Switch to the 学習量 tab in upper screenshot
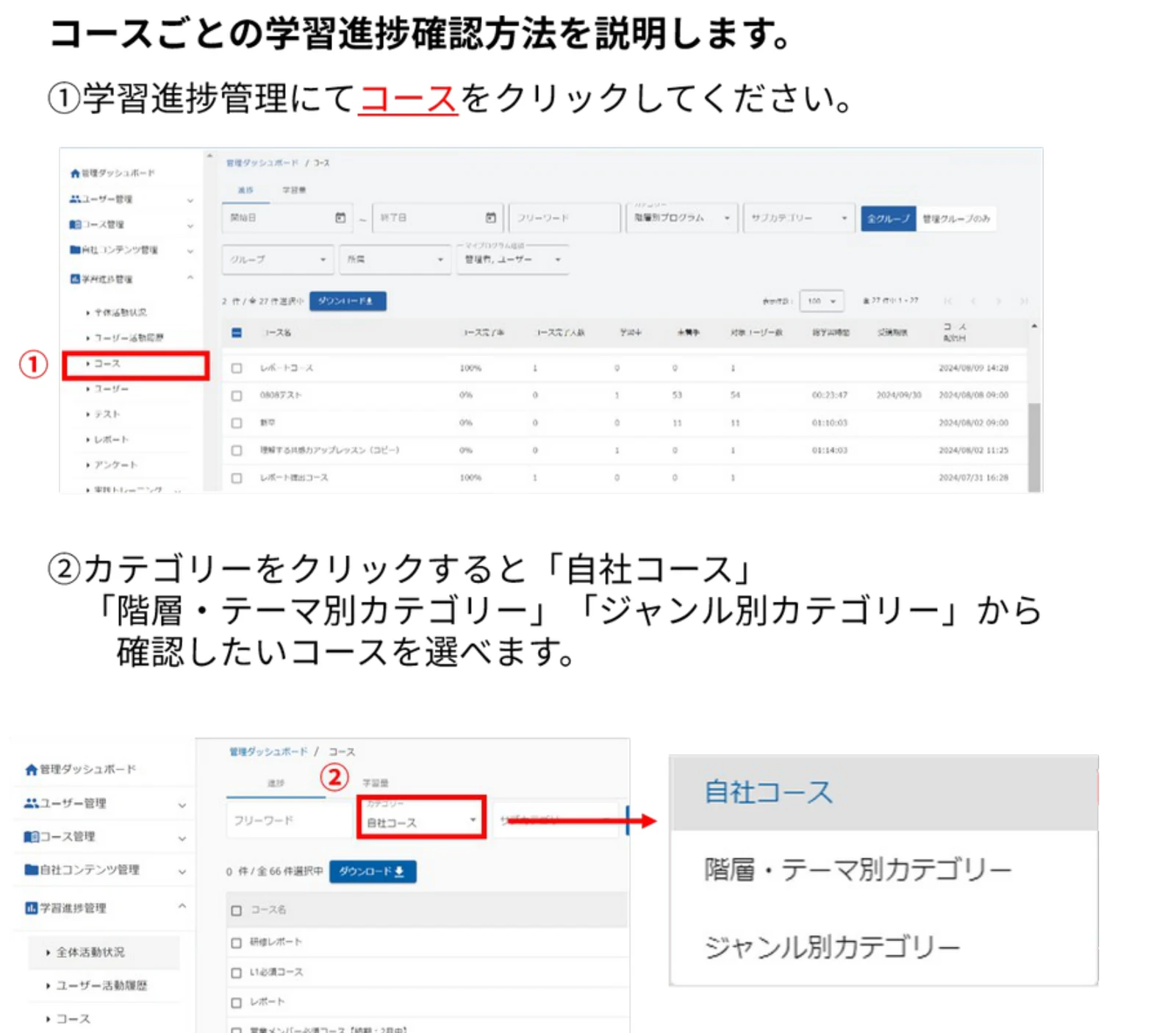The image size is (1176, 1033). [294, 190]
